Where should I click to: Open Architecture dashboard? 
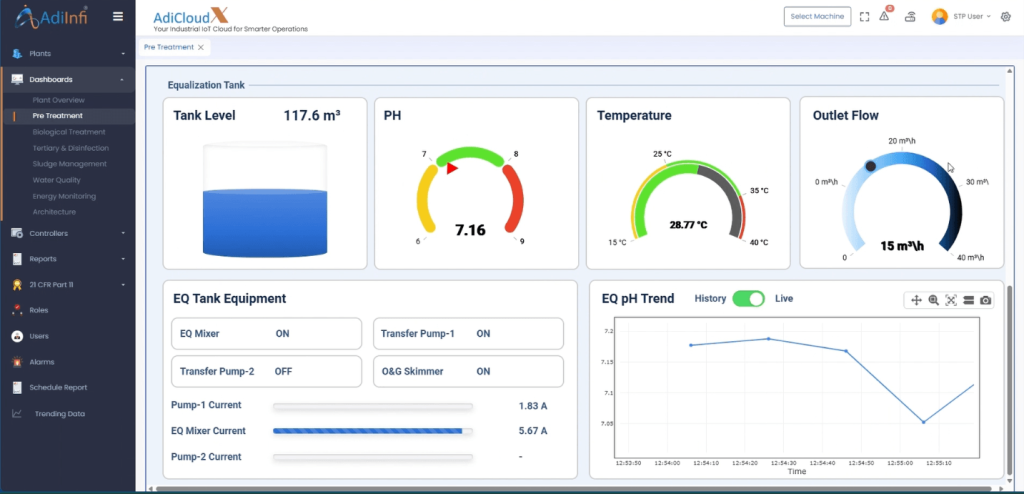tap(54, 212)
